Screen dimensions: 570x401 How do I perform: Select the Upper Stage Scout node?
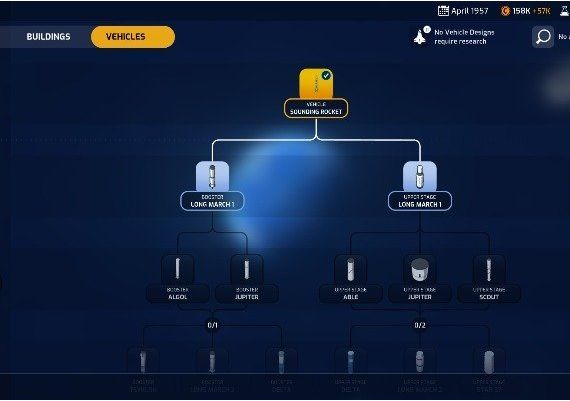(x=489, y=278)
